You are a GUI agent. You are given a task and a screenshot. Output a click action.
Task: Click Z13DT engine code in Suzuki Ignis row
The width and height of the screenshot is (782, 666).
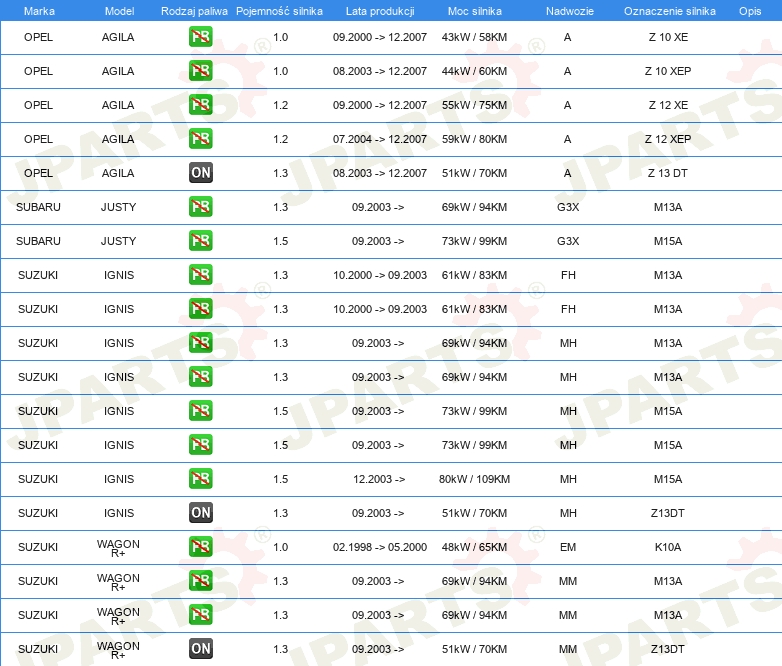pos(668,513)
